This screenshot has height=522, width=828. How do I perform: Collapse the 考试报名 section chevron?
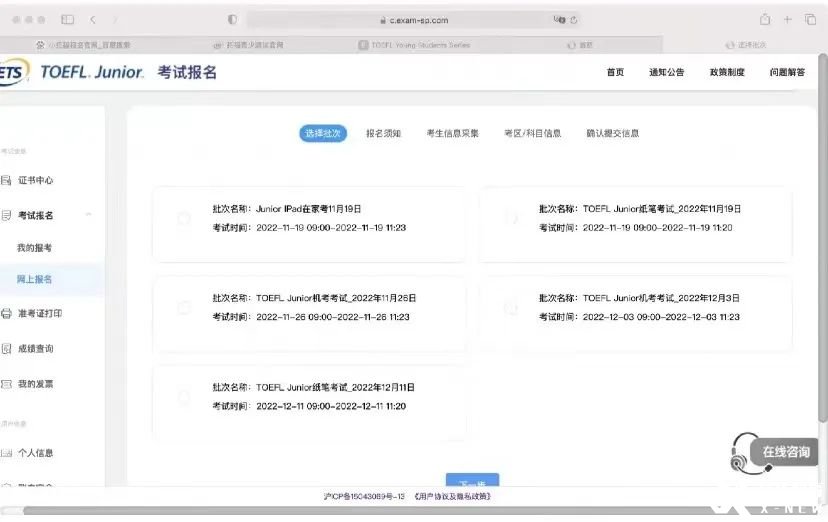coord(89,215)
